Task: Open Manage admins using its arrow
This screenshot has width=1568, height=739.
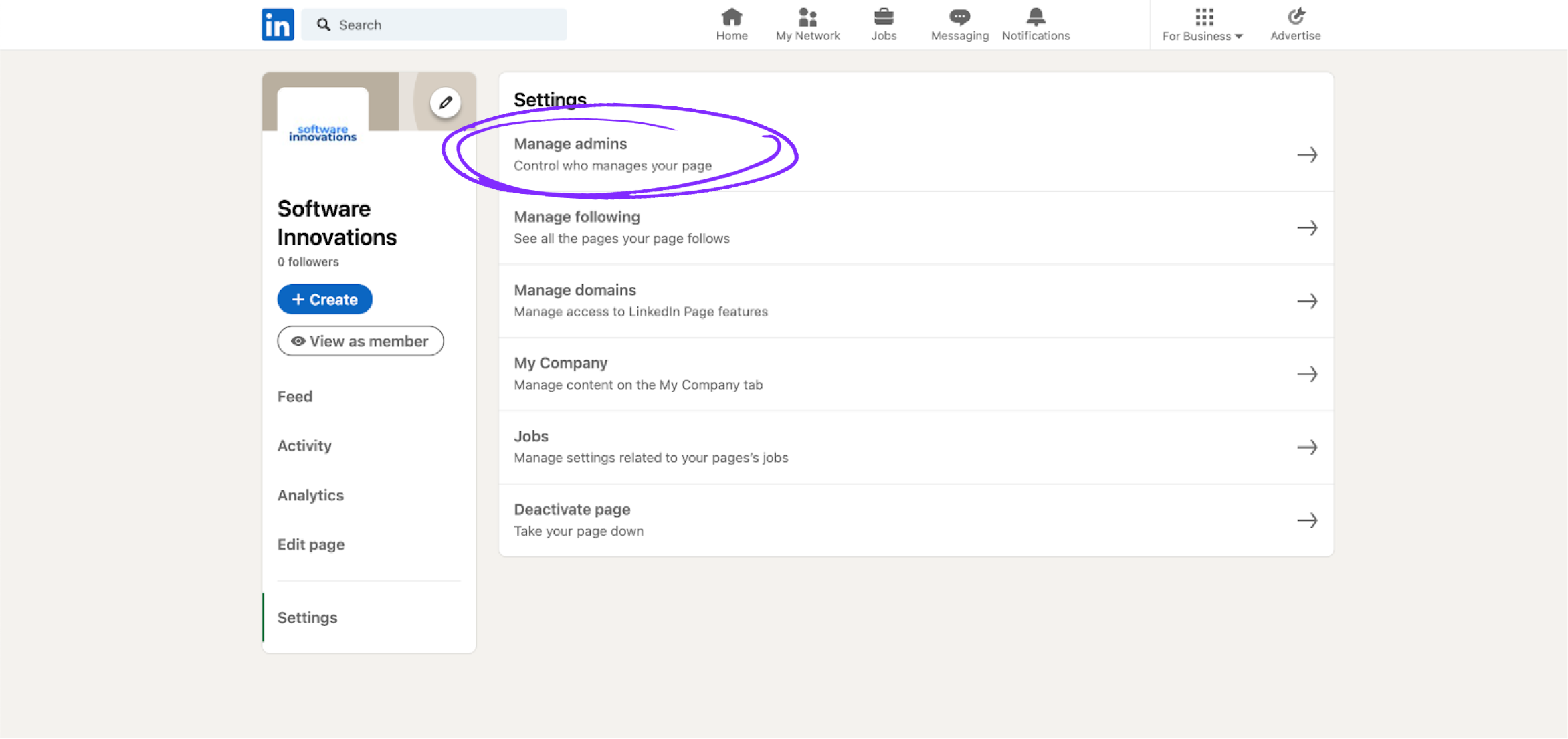Action: pyautogui.click(x=1308, y=154)
